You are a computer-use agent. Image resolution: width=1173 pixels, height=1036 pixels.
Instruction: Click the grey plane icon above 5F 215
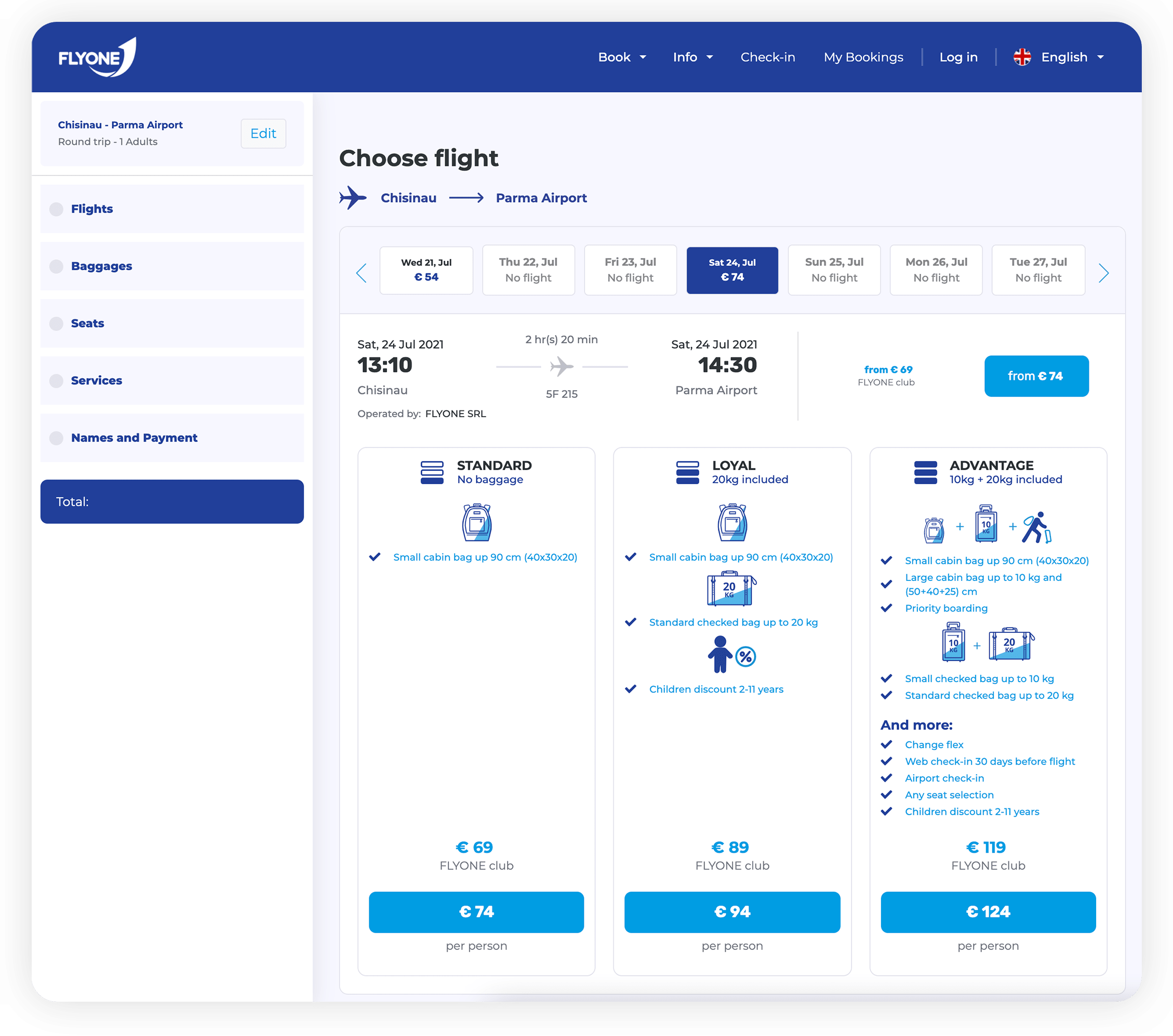(x=561, y=366)
